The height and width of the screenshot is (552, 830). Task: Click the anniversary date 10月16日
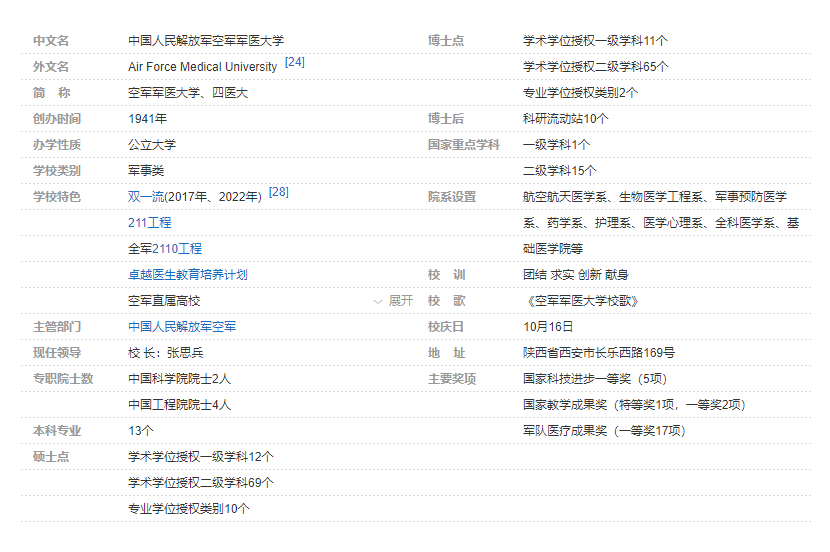pos(548,327)
